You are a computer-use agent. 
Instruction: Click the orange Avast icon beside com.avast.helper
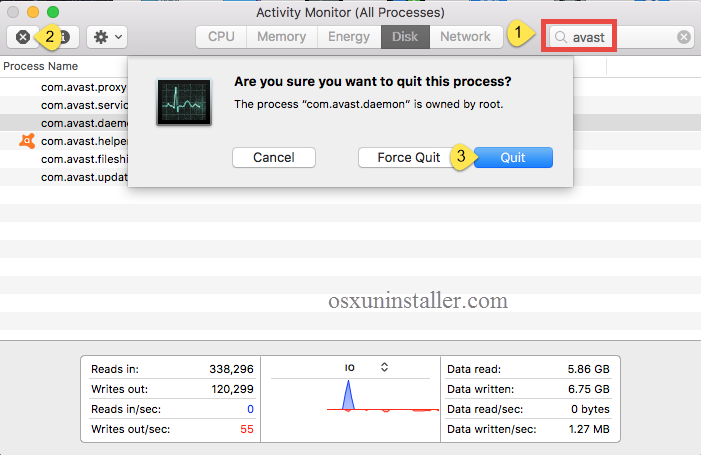click(27, 141)
